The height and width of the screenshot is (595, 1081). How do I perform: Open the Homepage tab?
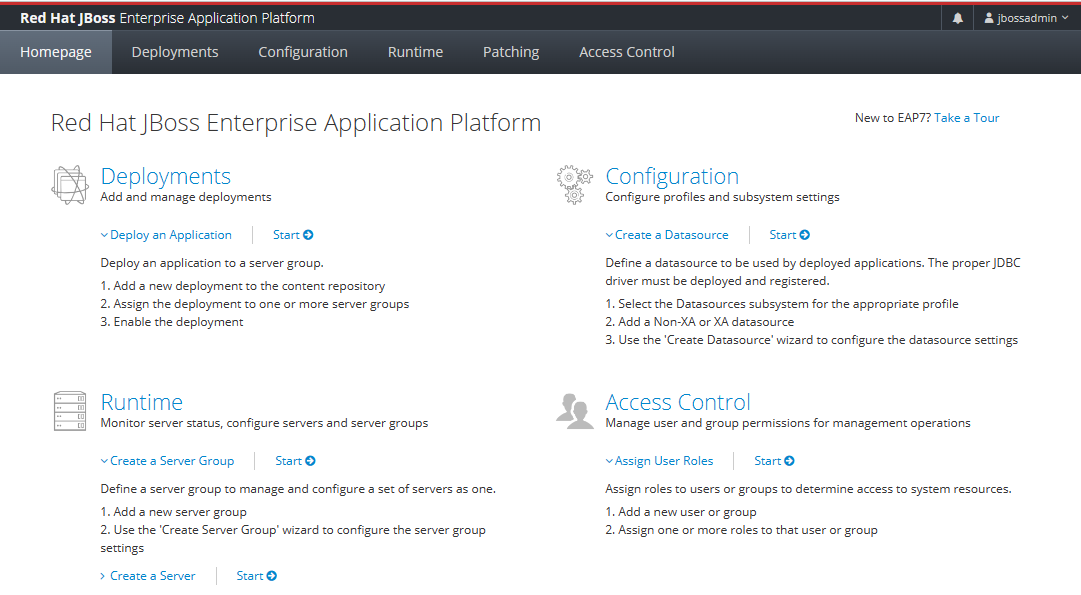tap(56, 52)
